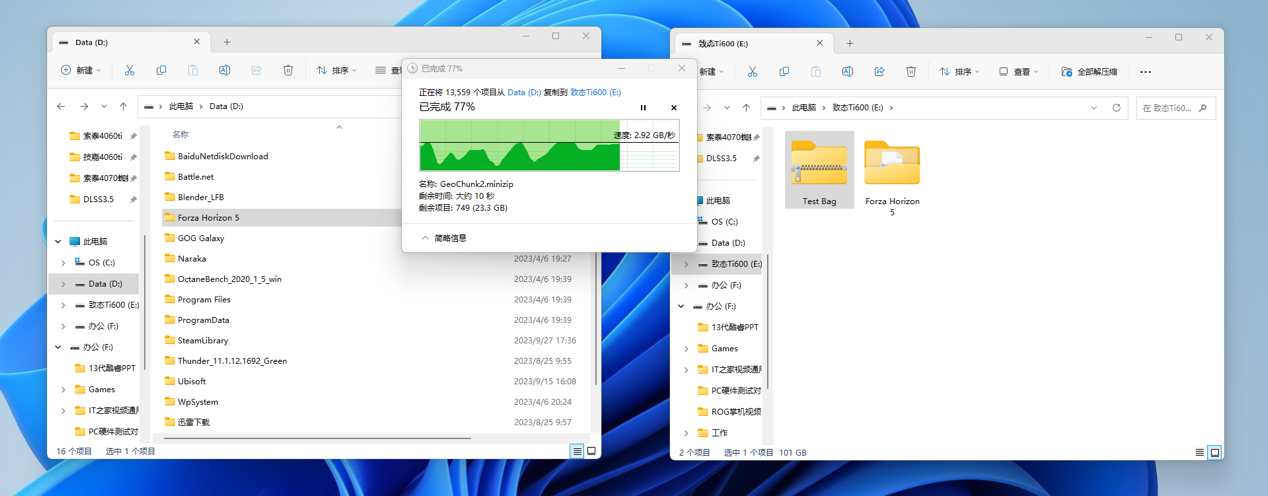Open the three-dots more options menu
Image resolution: width=1268 pixels, height=496 pixels.
point(1145,72)
